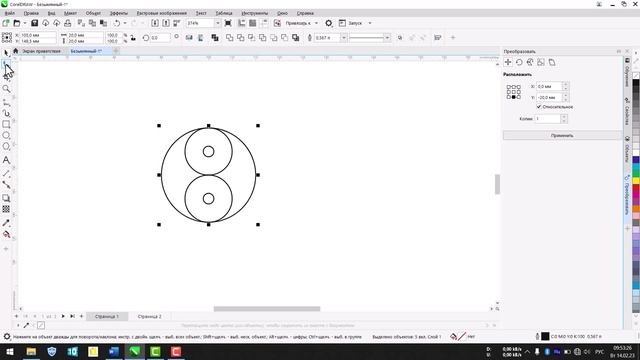Click the no-fill swatch at the palette top
The image size is (640, 360).
[x=636, y=76]
